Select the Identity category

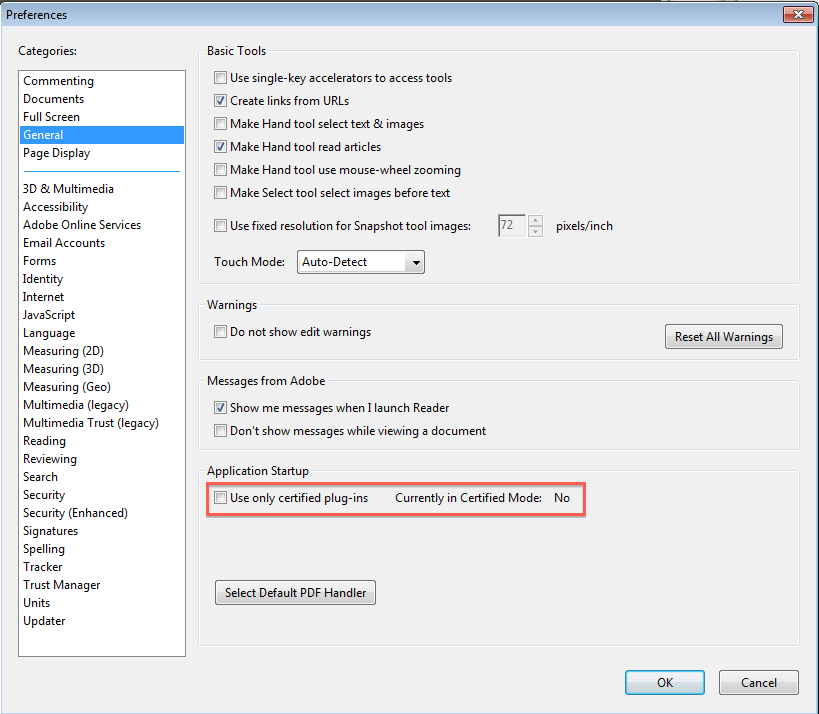click(x=102, y=279)
